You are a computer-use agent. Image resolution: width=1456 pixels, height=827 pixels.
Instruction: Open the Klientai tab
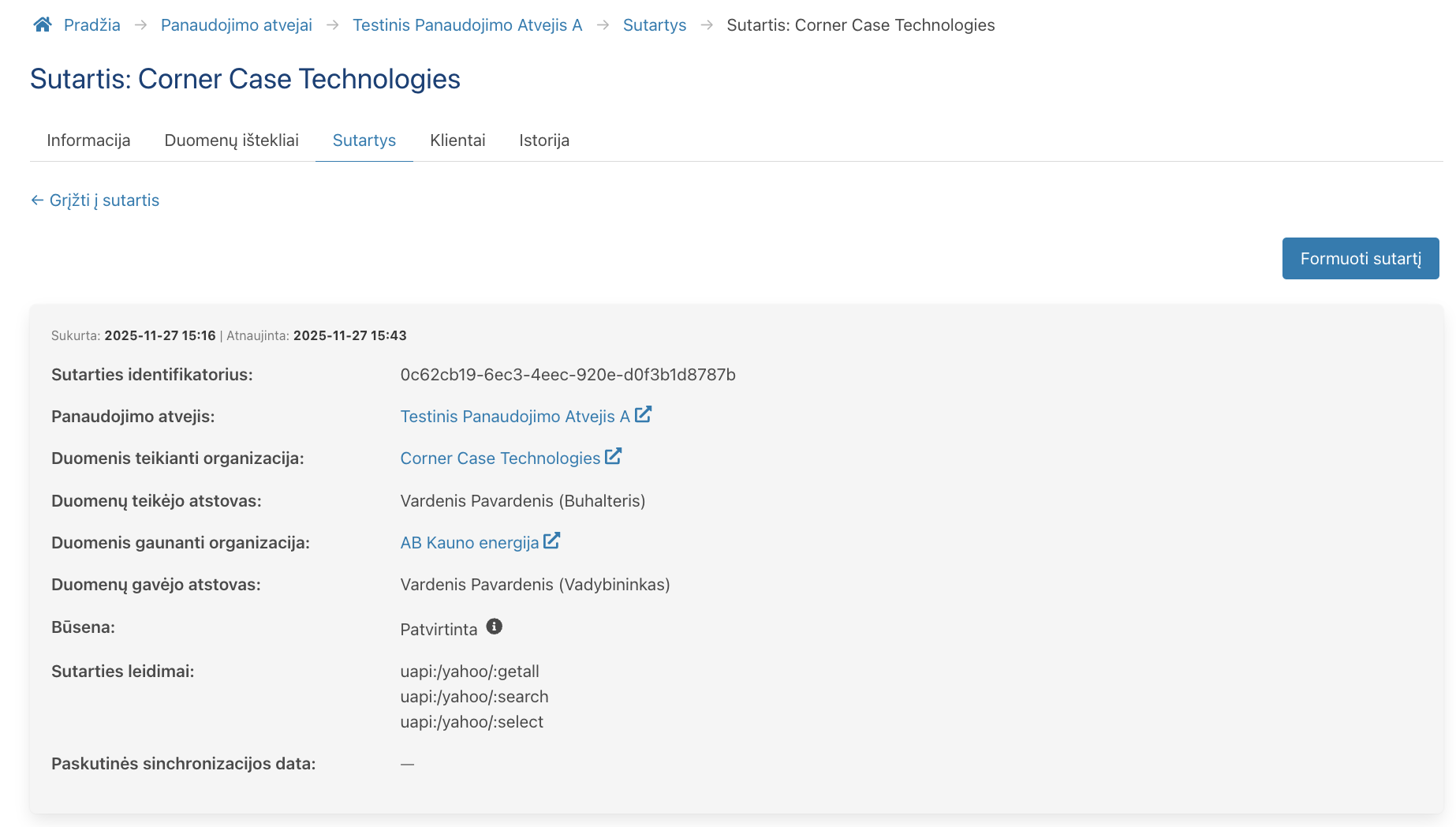click(x=457, y=140)
